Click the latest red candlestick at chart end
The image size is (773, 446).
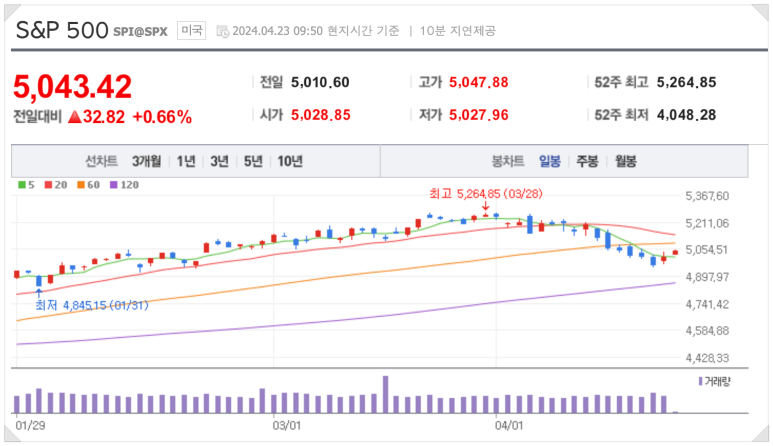(x=675, y=252)
